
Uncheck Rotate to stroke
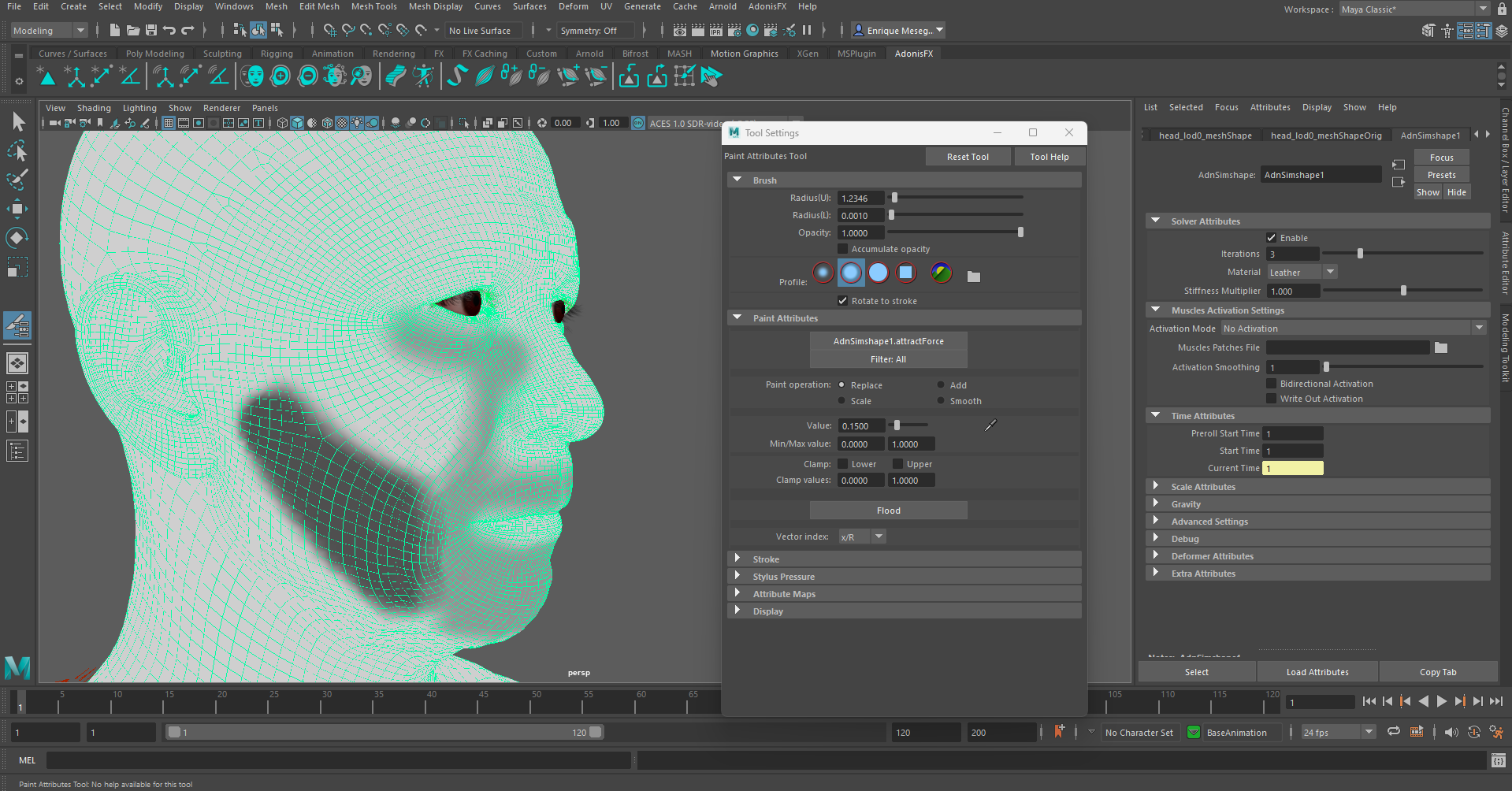(842, 301)
